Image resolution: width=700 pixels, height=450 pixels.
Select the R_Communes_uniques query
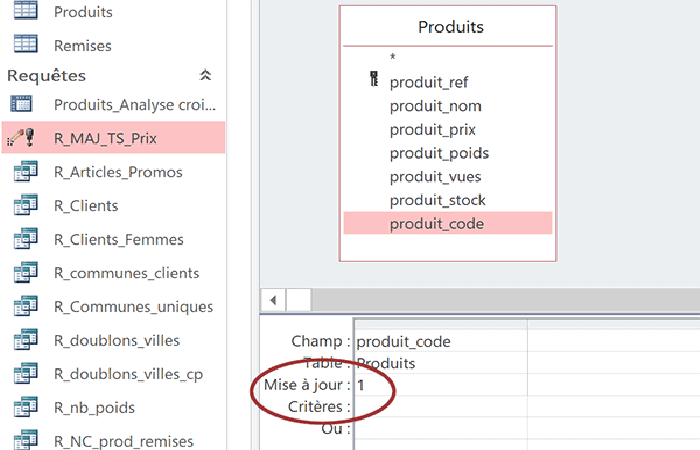(113, 307)
